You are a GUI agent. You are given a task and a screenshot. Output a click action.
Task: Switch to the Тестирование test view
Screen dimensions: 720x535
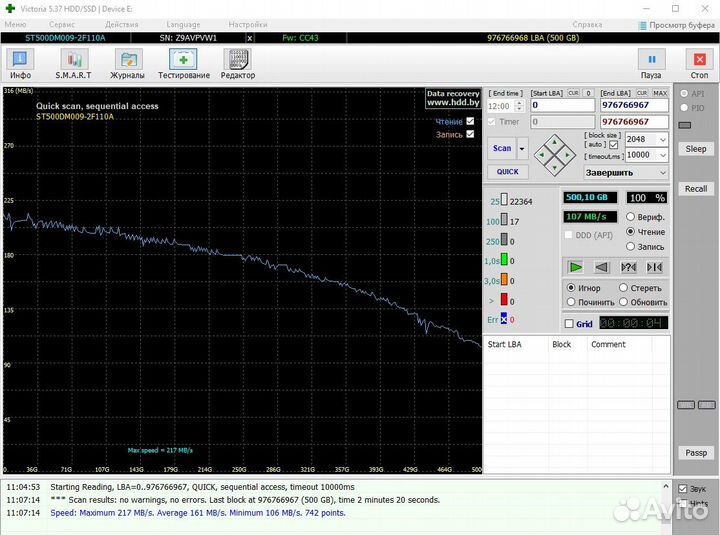[183, 64]
